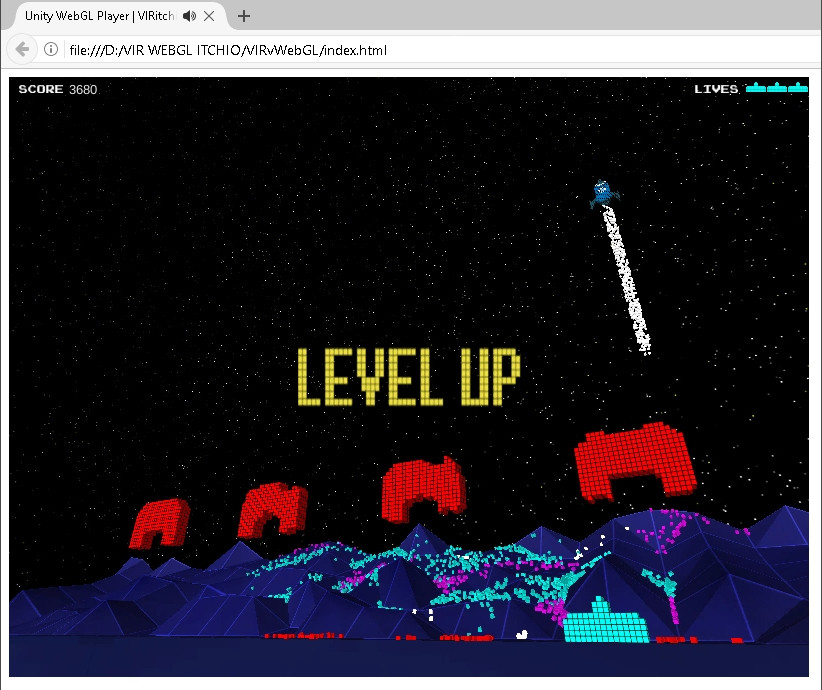Click the cyan player tank
Image resolution: width=822 pixels, height=690 pixels.
coord(605,621)
